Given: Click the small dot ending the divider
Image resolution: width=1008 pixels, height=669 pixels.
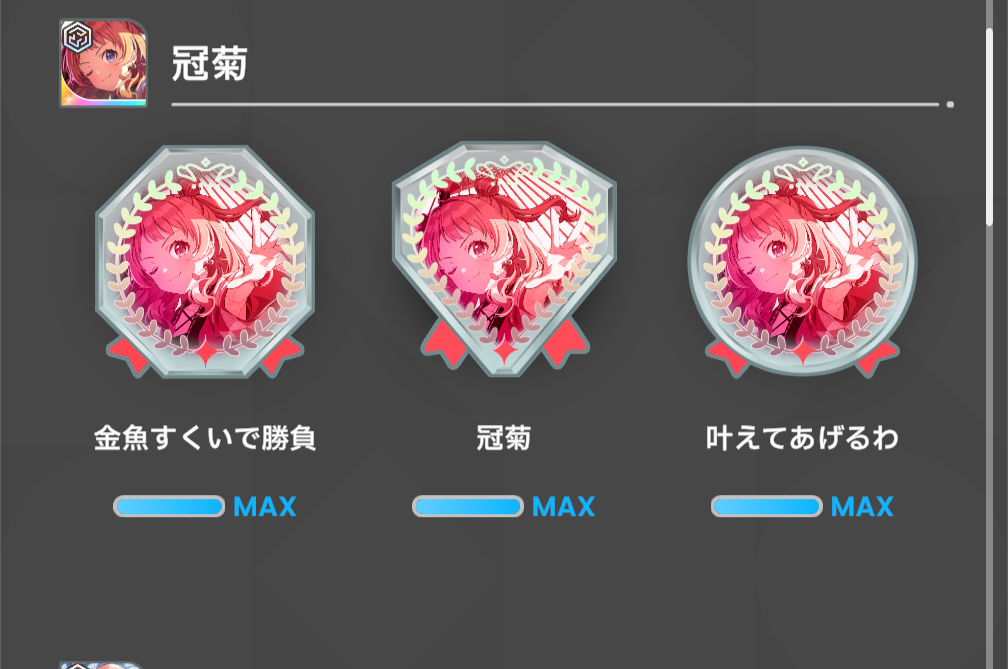Looking at the screenshot, I should click(950, 104).
